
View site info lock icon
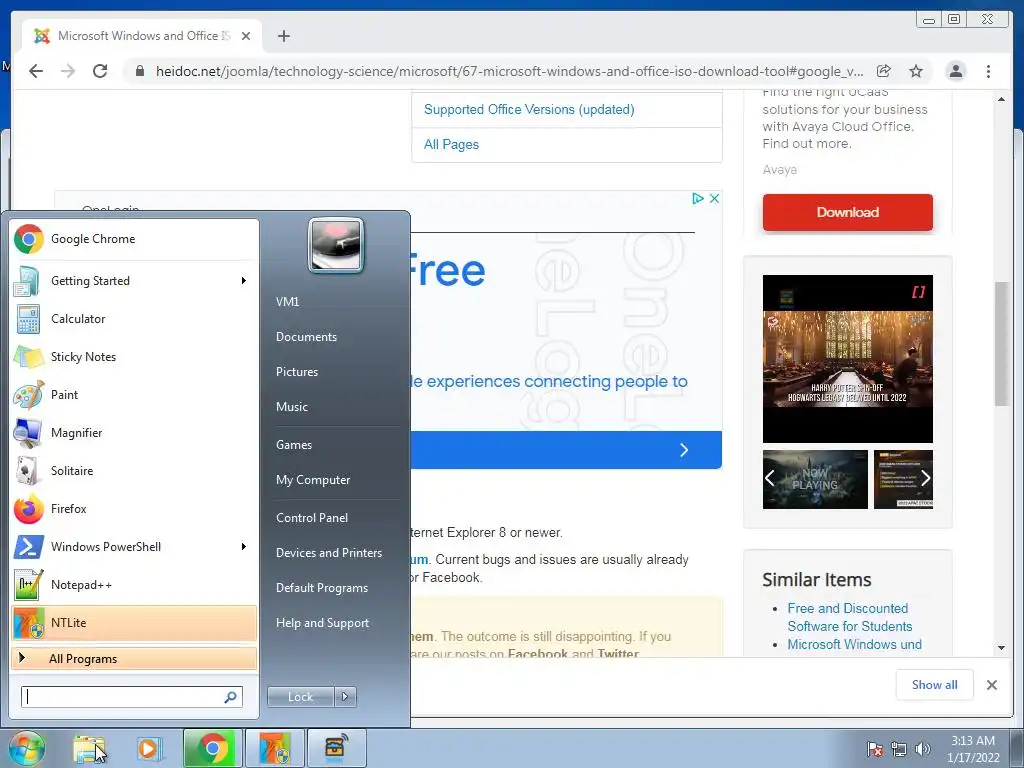click(140, 71)
